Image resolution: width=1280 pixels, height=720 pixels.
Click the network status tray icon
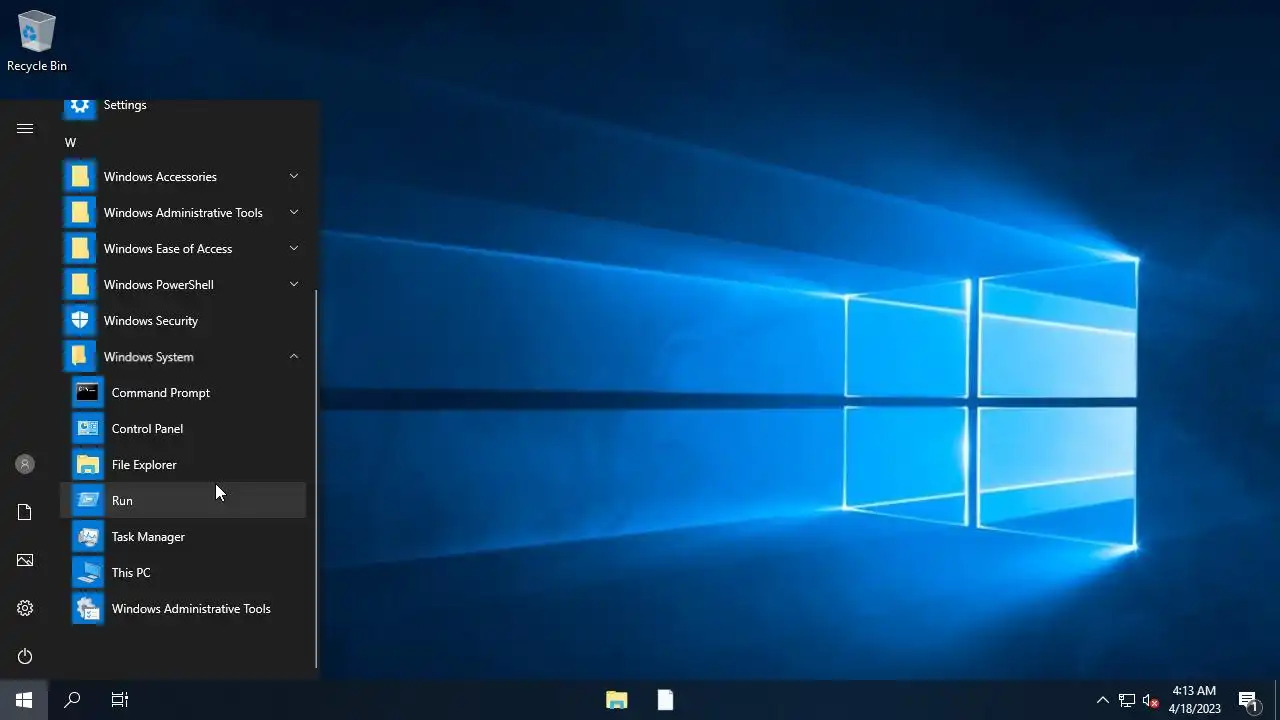coord(1127,700)
